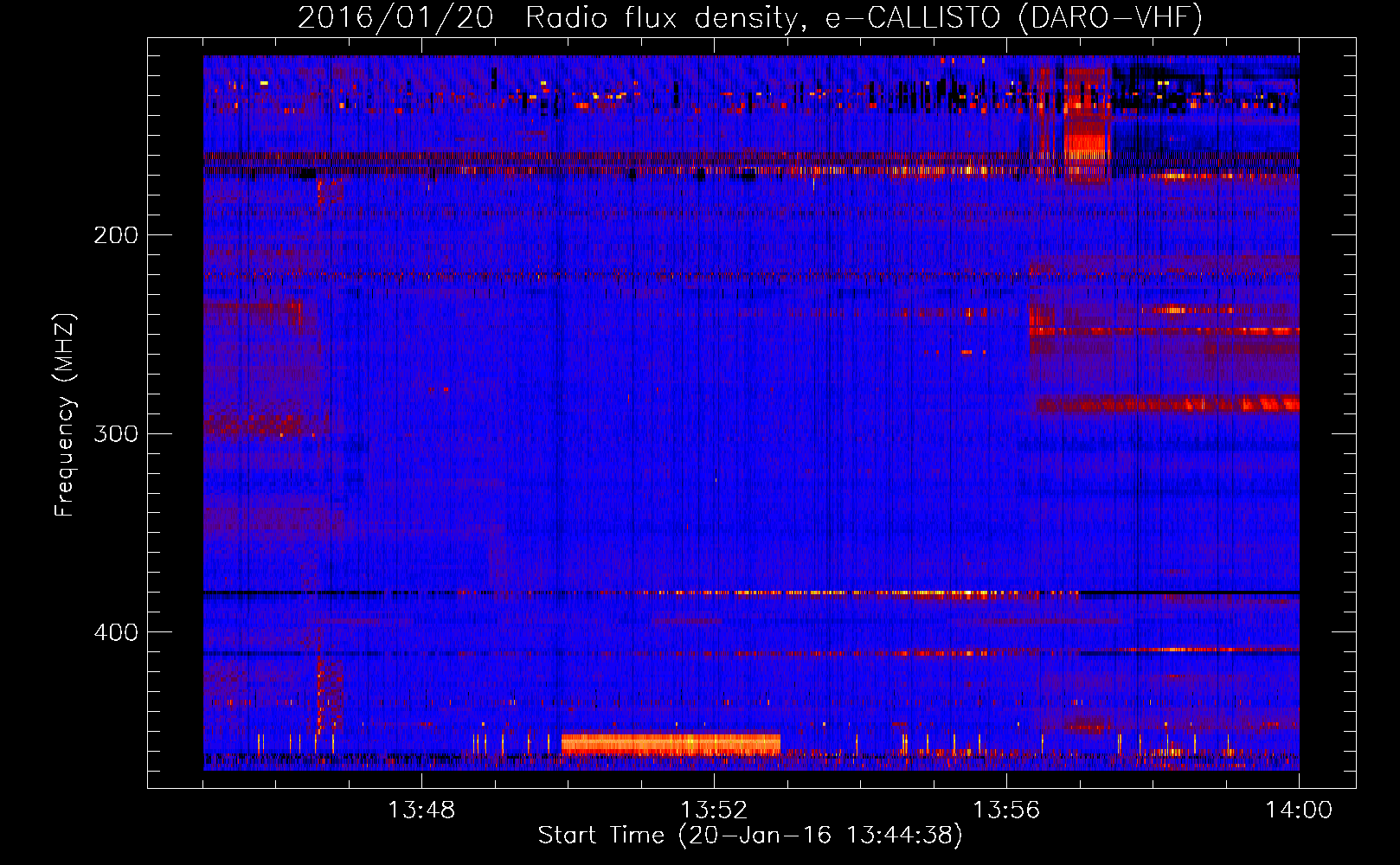This screenshot has height=865, width=1400.
Task: Click the "Frequency (MHZ)" axis label
Action: point(65,414)
